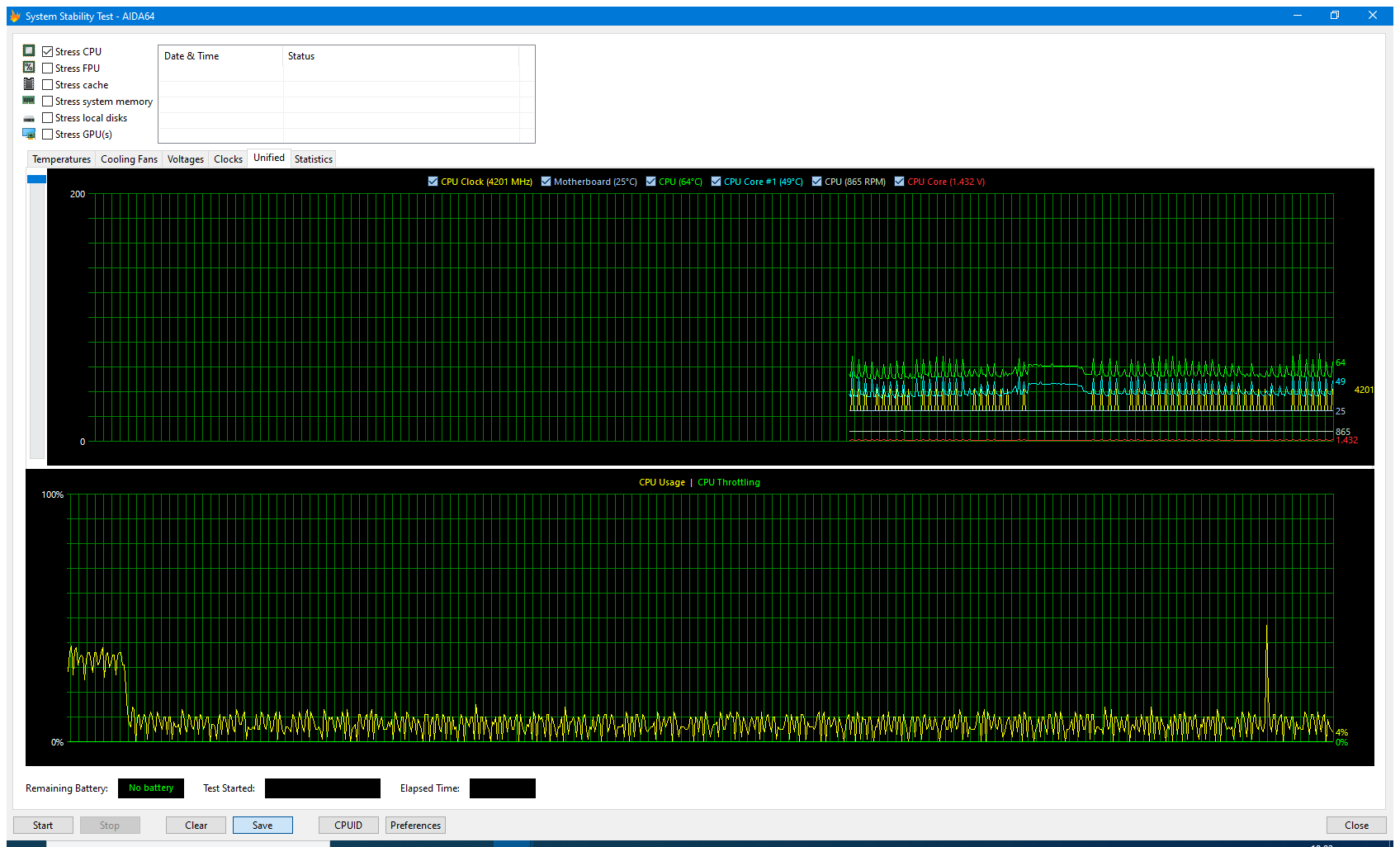Toggle Motherboard temperature graph checkbox
The height and width of the screenshot is (847, 1400).
(546, 182)
